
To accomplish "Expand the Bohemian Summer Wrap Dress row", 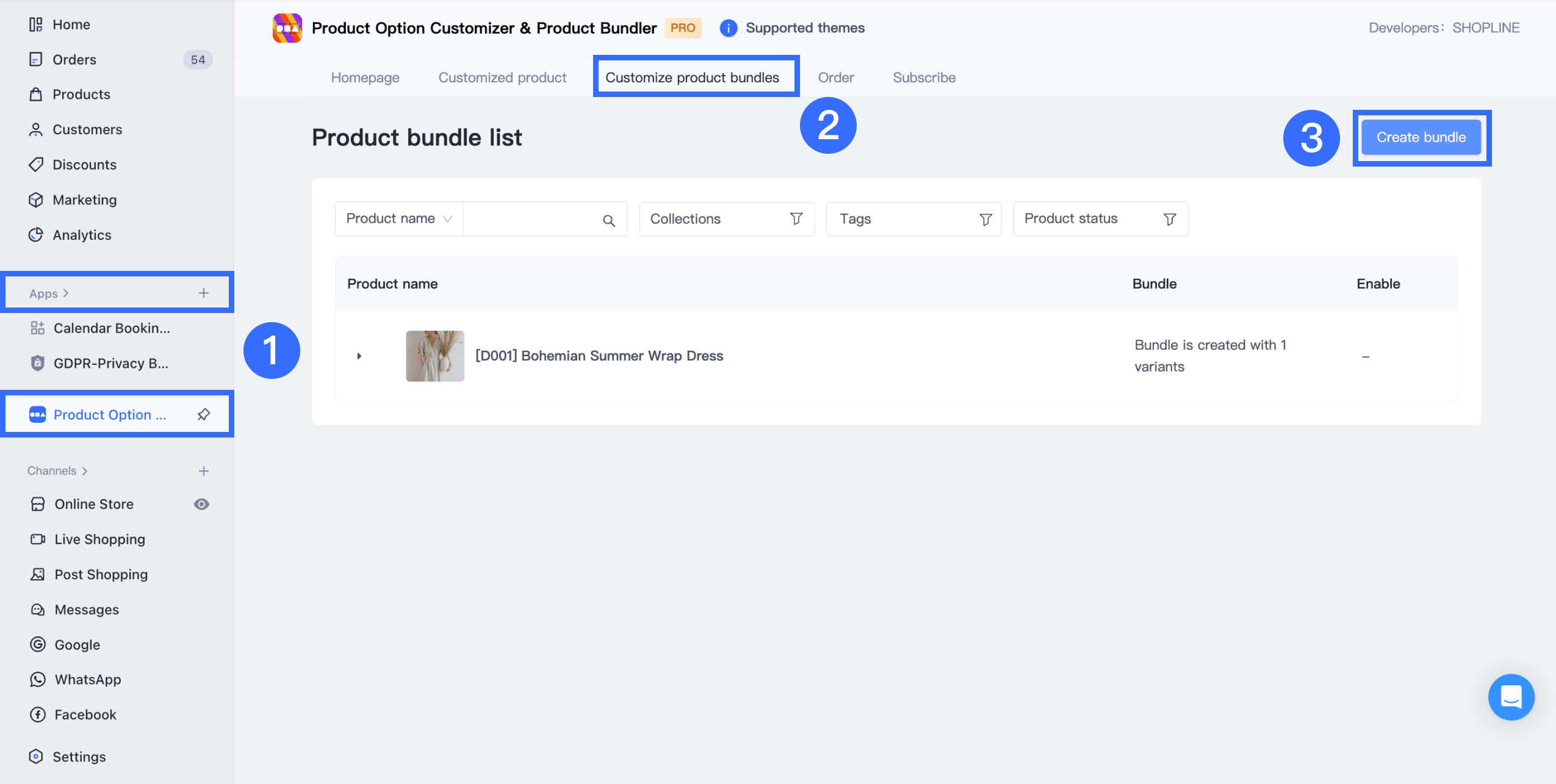I will 359,356.
